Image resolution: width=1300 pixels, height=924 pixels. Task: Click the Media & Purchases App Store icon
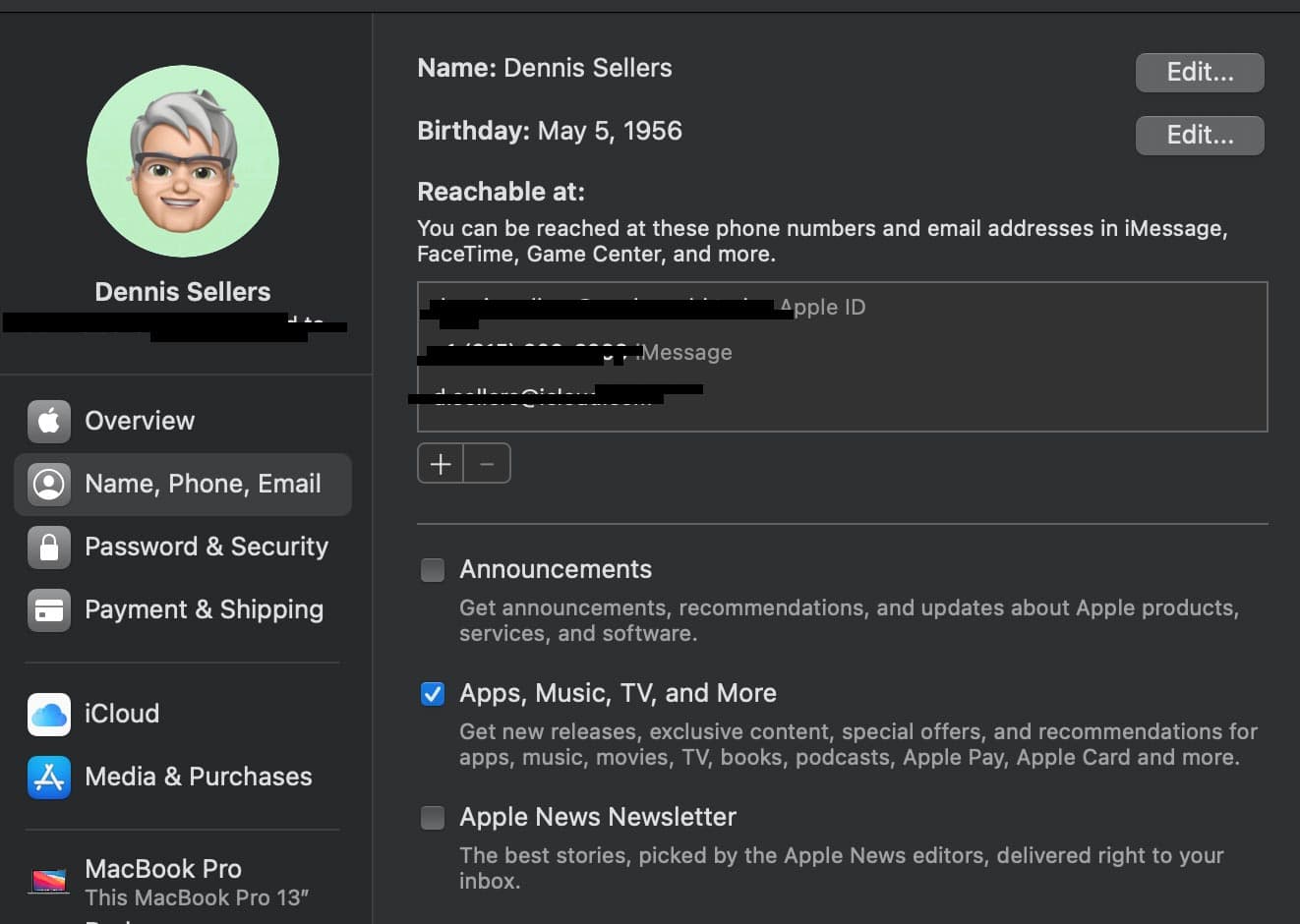pos(48,777)
